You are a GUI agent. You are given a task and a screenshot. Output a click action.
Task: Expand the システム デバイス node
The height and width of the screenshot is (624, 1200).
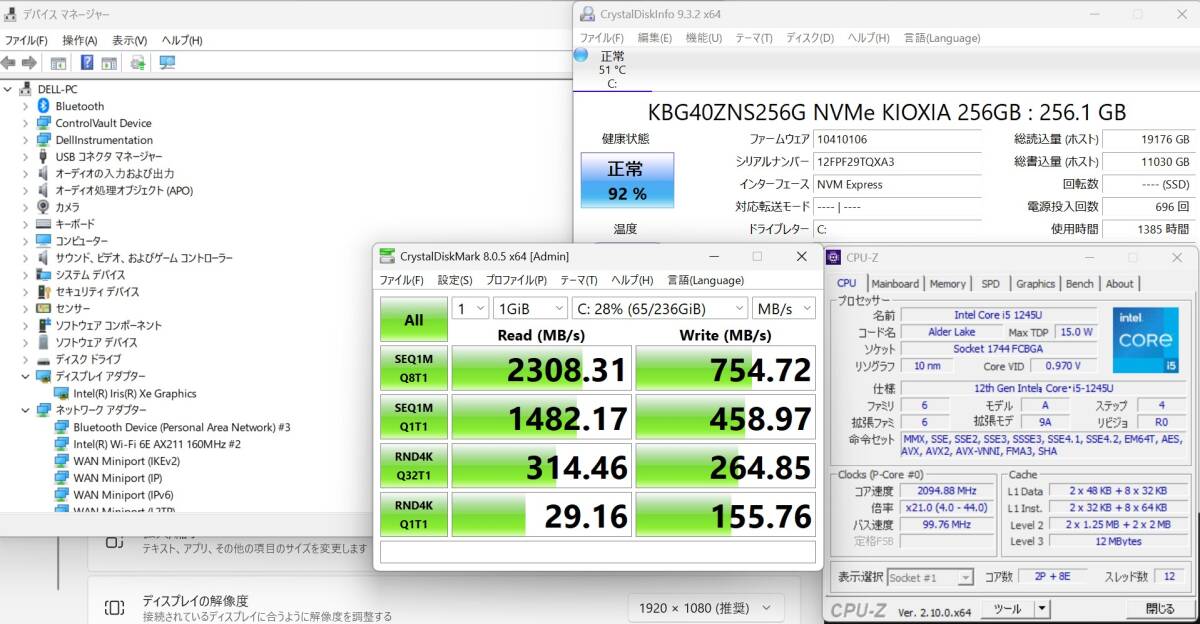tap(26, 275)
